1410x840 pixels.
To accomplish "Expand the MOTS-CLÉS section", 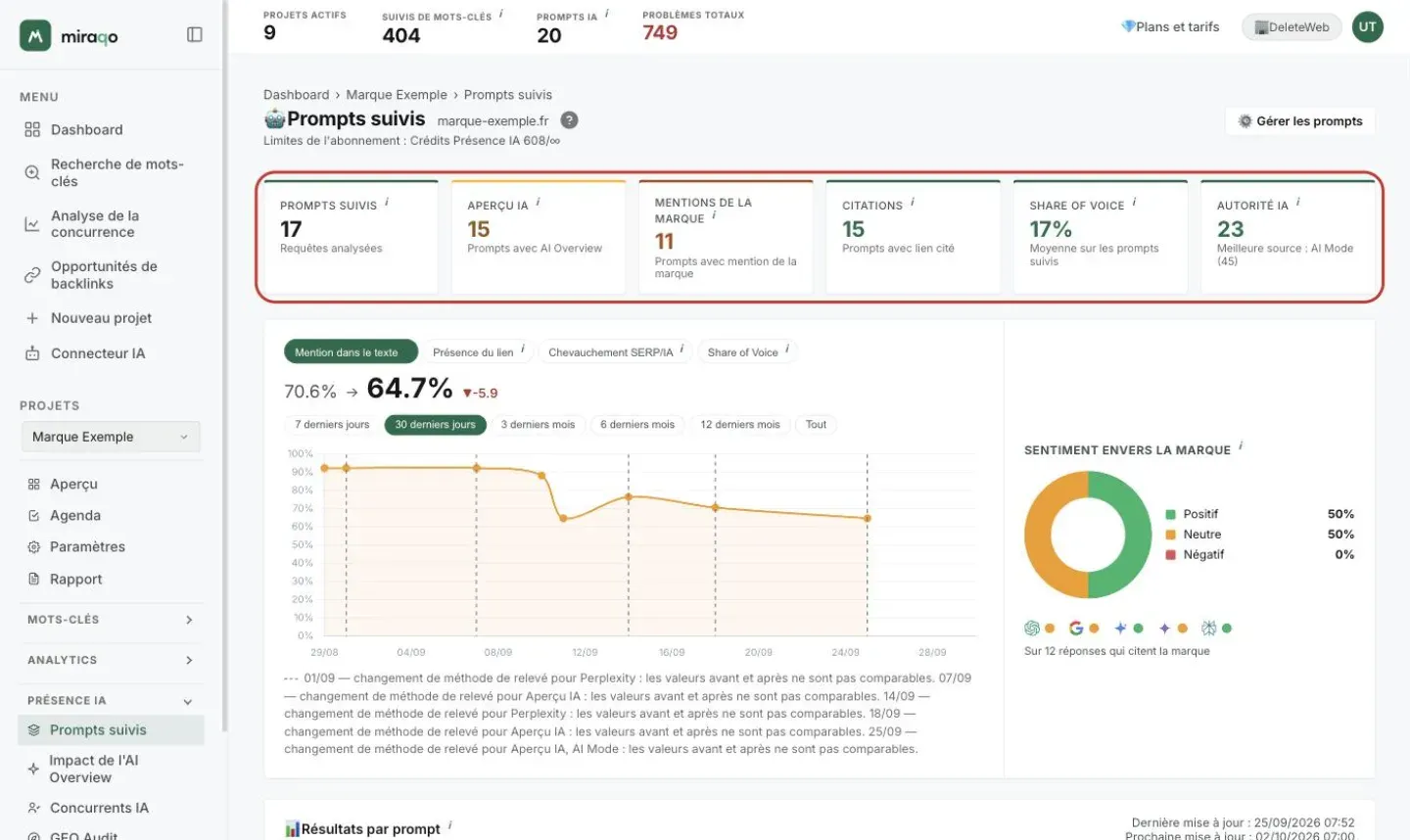I will coord(111,620).
